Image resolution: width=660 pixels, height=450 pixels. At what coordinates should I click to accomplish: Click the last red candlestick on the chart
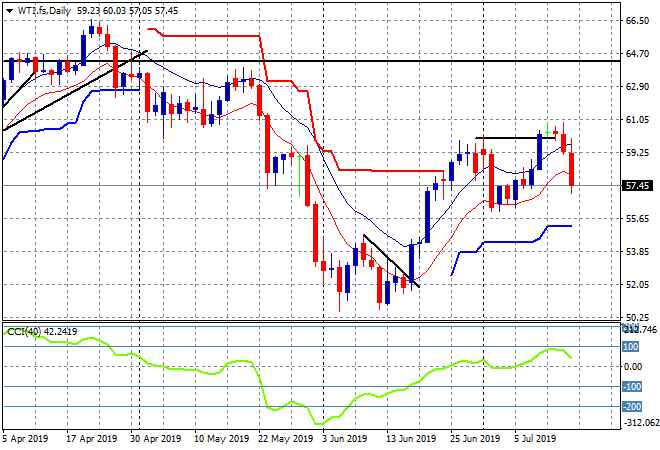point(572,167)
